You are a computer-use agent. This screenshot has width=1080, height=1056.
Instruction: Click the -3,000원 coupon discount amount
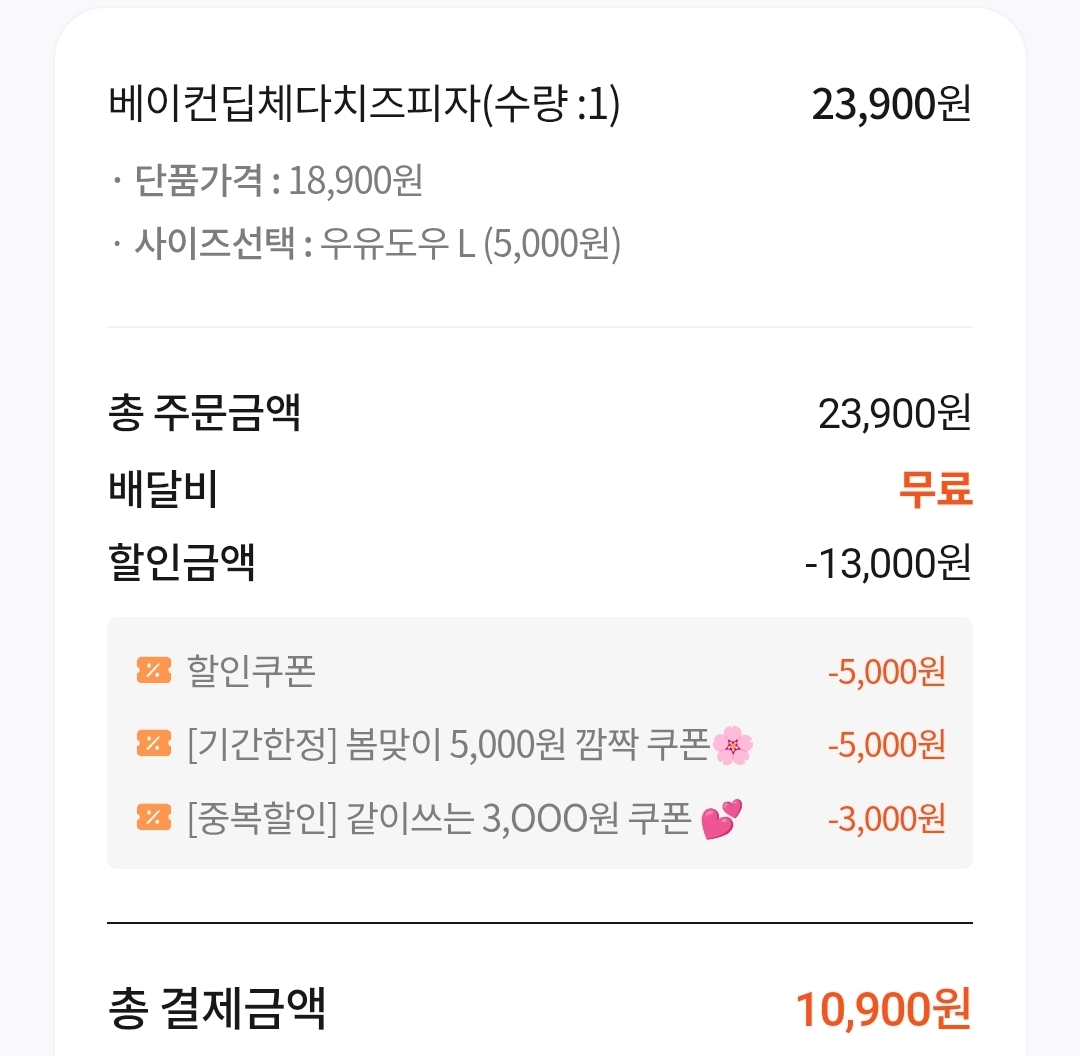click(886, 819)
